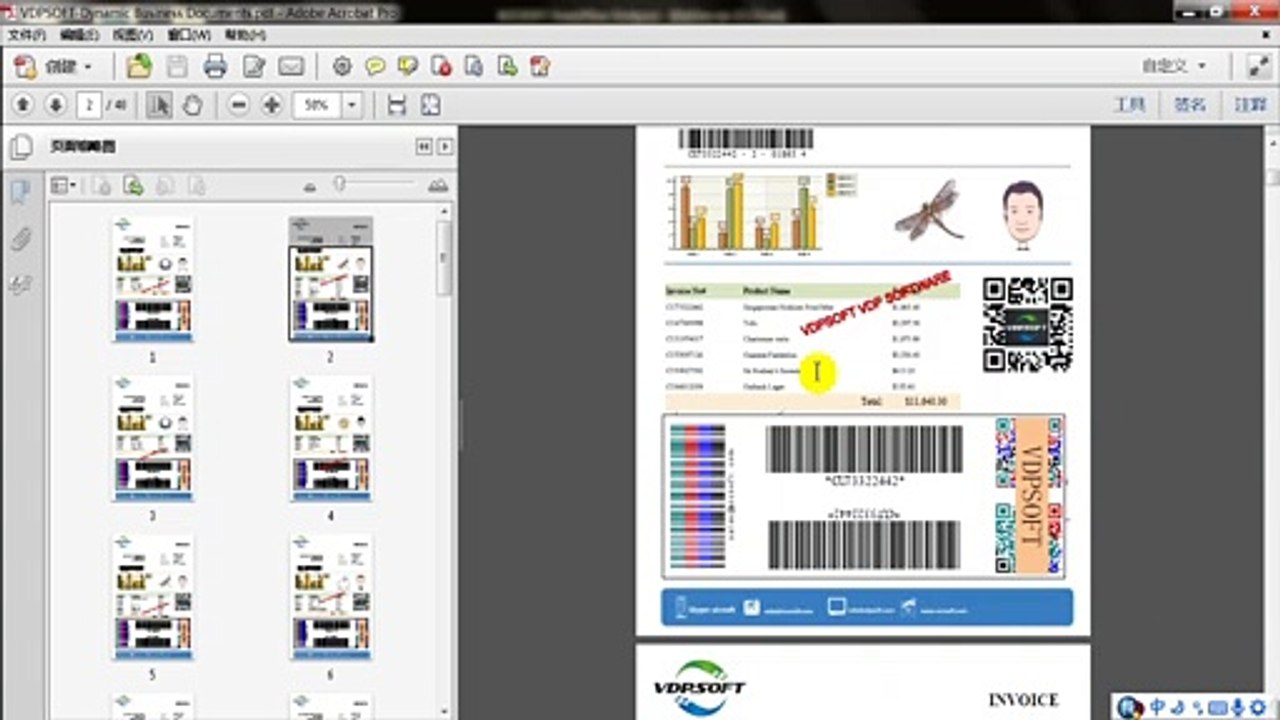Go to next page with down arrow
The height and width of the screenshot is (720, 1280).
coord(56,105)
